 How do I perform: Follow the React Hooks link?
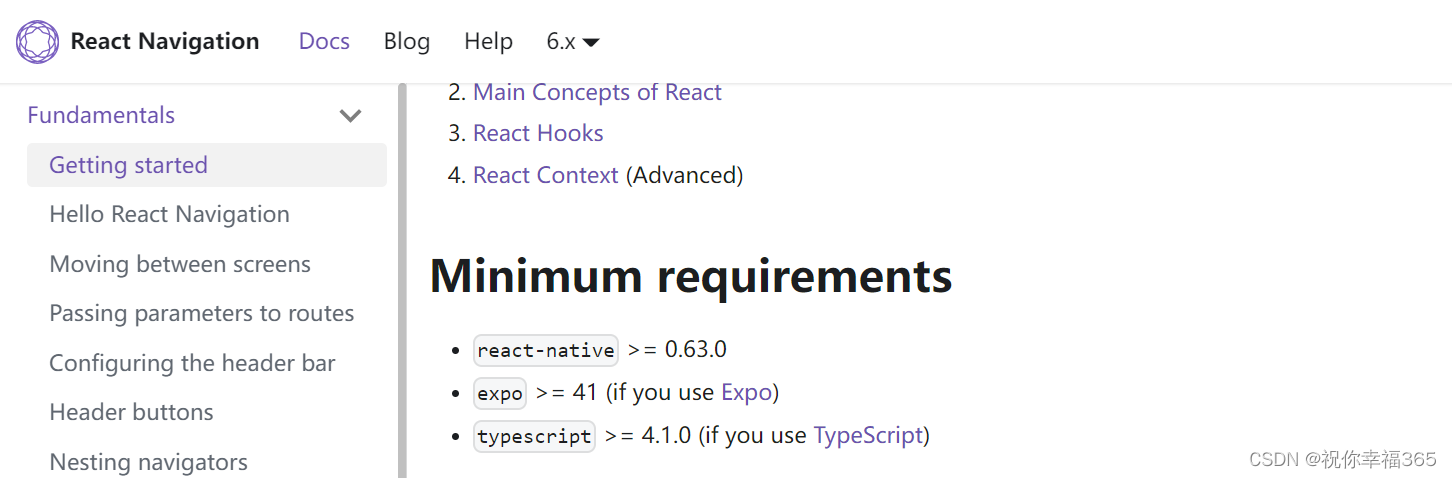click(538, 133)
